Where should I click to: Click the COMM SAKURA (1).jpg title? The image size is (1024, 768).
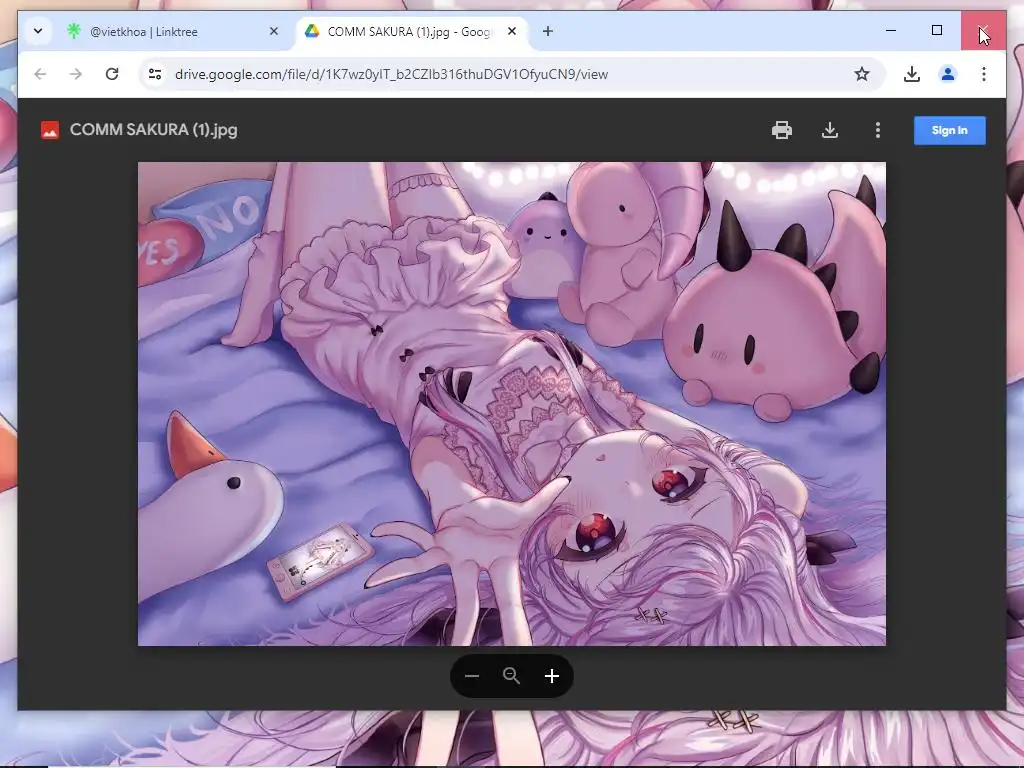coord(153,130)
